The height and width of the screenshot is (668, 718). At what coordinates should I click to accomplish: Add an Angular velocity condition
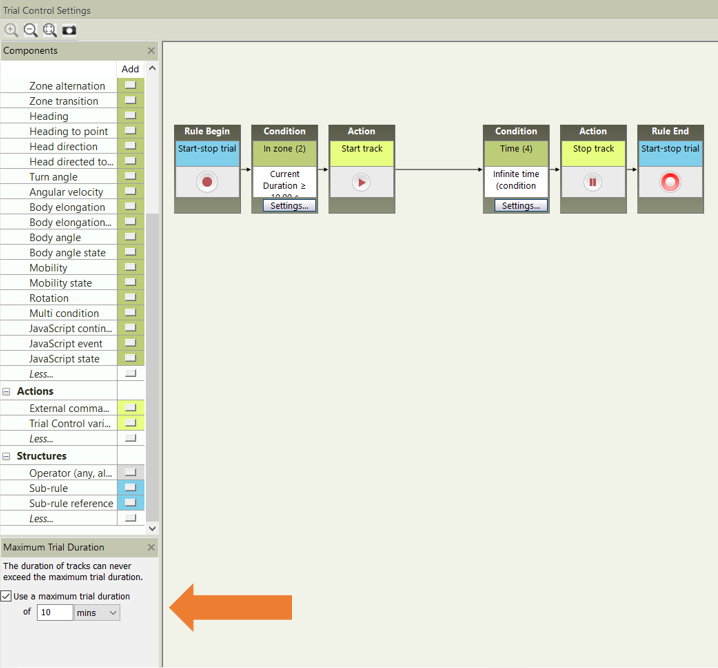[131, 192]
